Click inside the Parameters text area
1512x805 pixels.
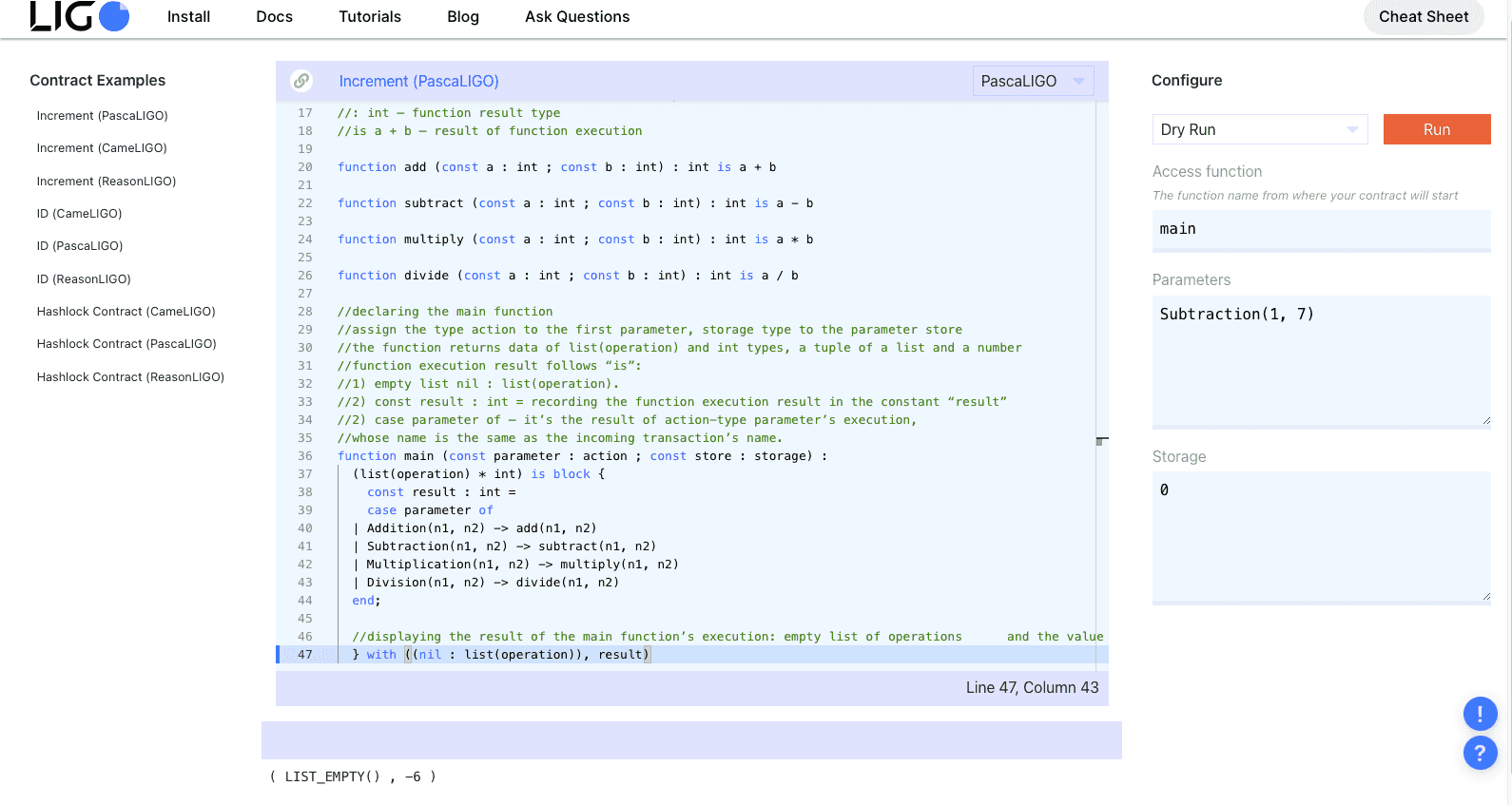click(1320, 360)
